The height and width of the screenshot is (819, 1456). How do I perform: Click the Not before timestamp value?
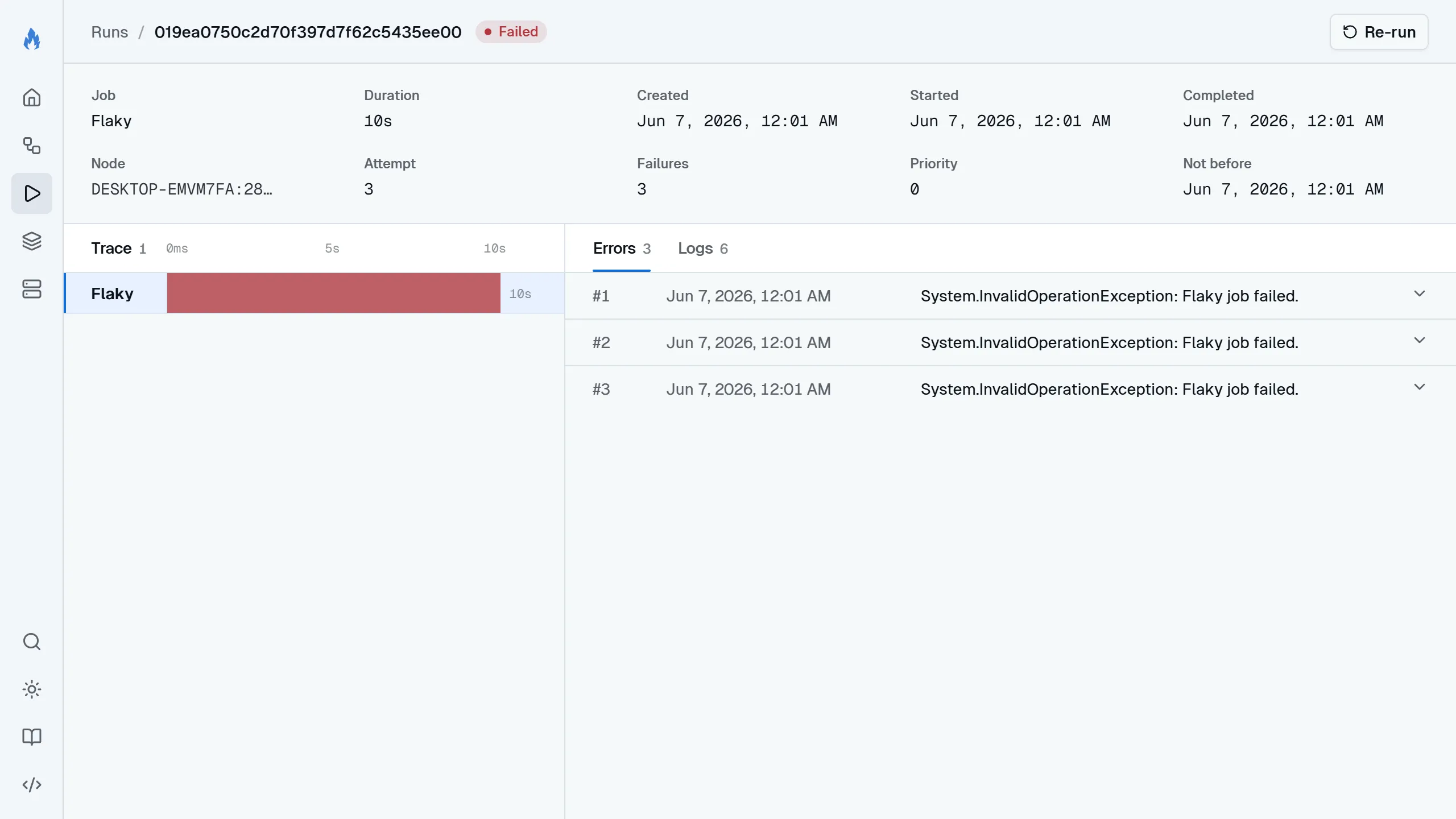tap(1283, 189)
